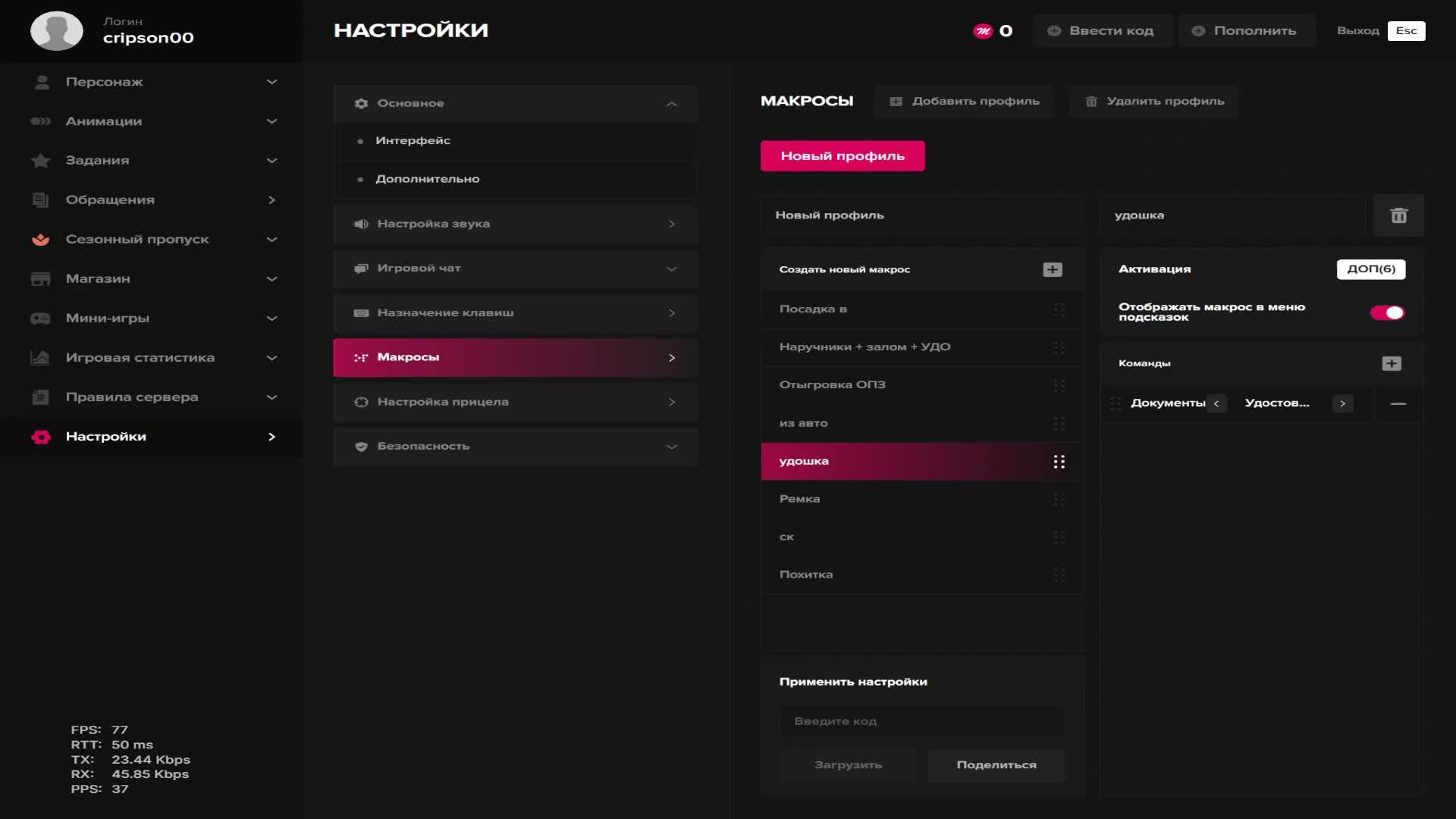Click the Задания star icon
Viewport: 1456px width, 819px height.
[x=42, y=160]
